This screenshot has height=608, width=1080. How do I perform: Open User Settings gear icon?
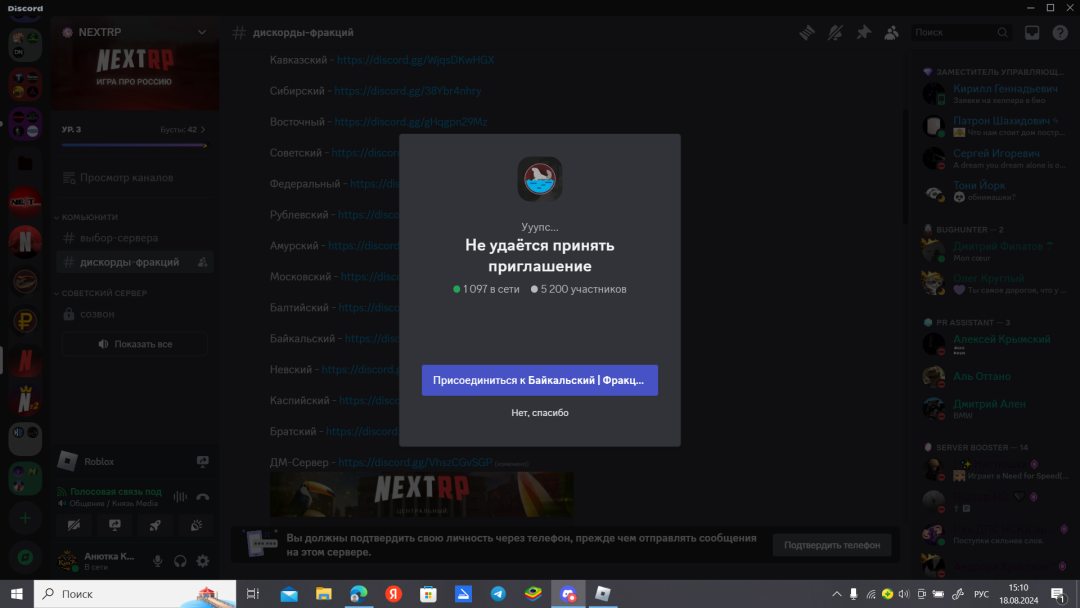tap(202, 561)
